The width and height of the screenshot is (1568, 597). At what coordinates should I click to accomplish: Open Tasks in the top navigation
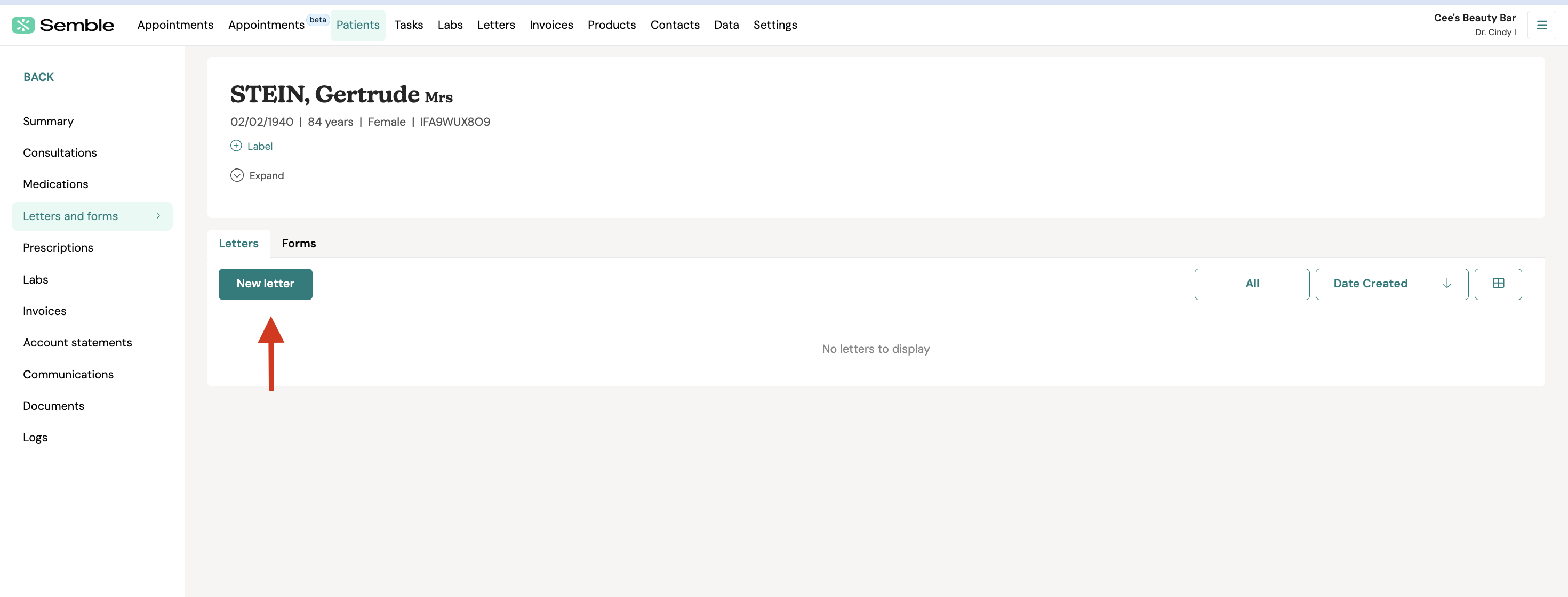point(409,25)
